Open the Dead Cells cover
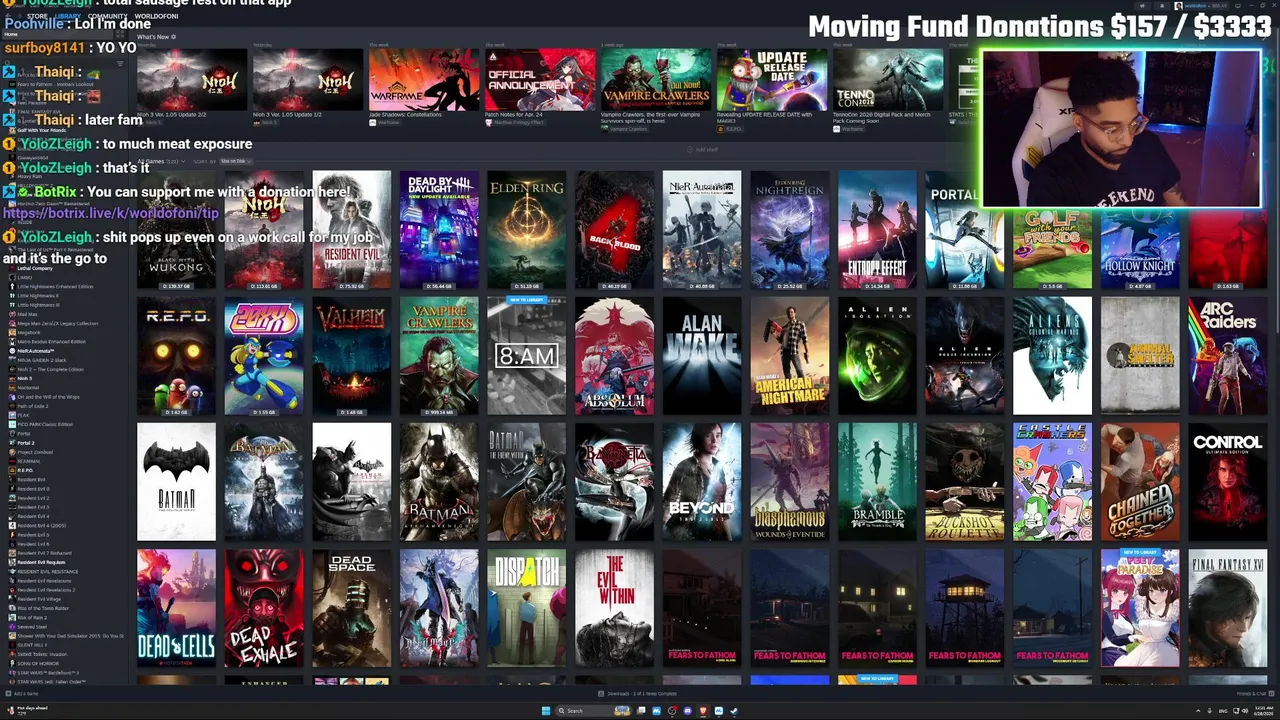The width and height of the screenshot is (1280, 720). click(x=176, y=608)
